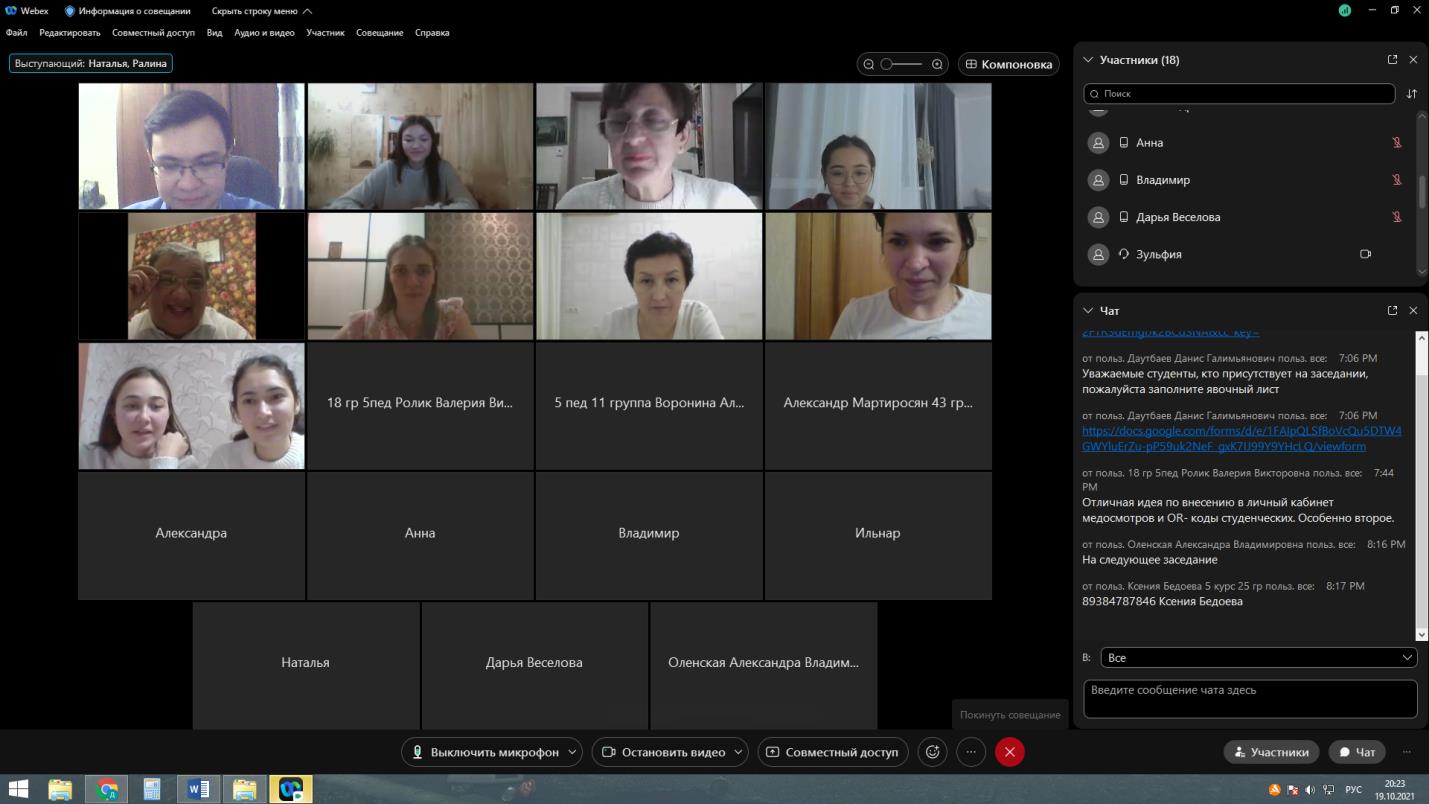Select the Наталья video tile

[306, 665]
